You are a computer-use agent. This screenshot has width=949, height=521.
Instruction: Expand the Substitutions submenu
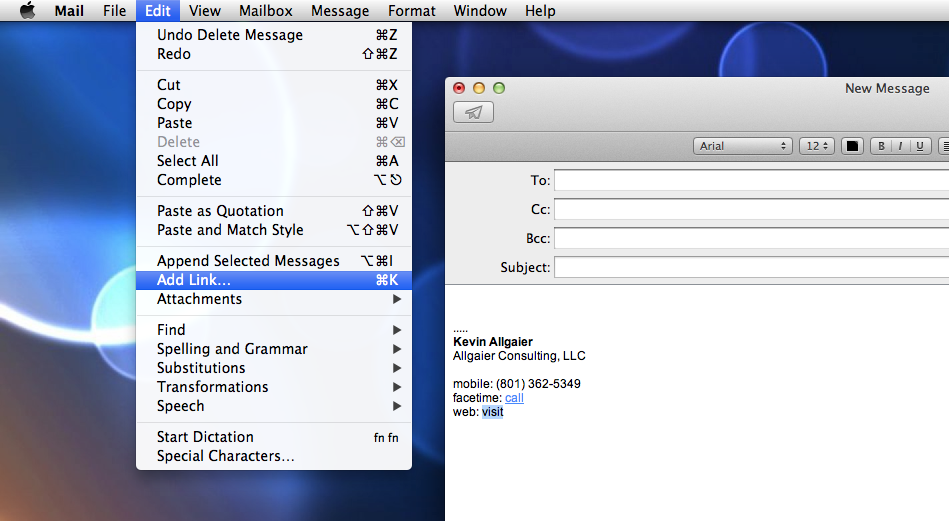274,368
